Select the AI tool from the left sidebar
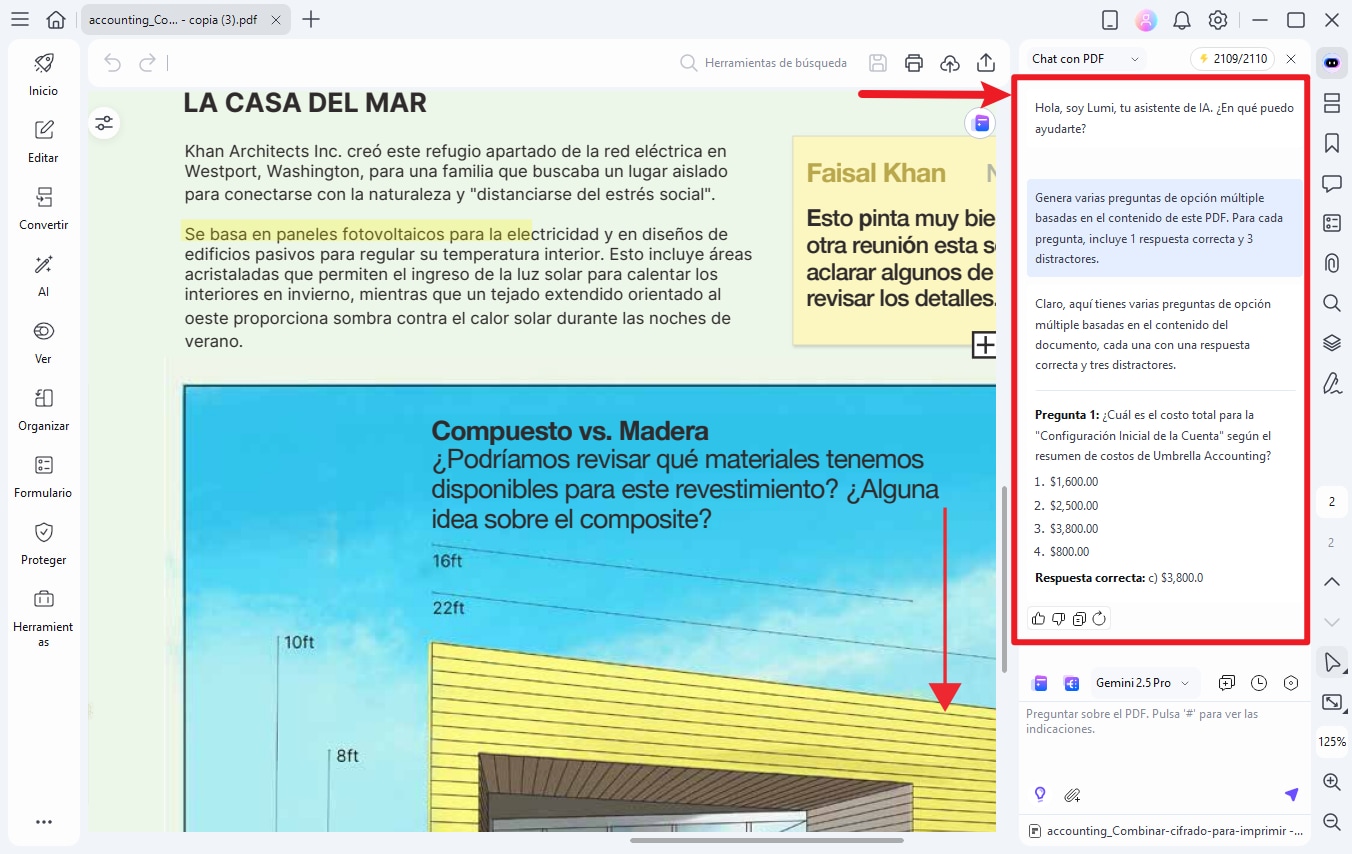 (43, 274)
